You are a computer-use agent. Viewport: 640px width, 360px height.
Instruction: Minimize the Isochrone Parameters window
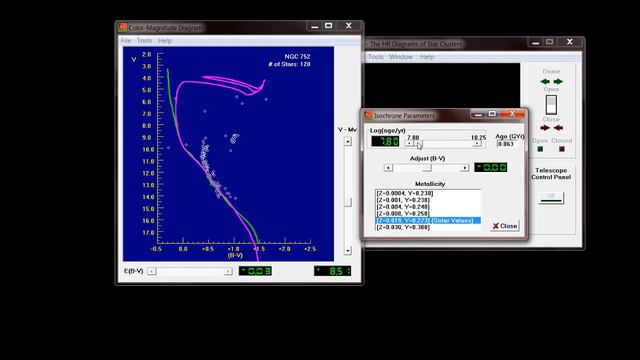pyautogui.click(x=478, y=114)
